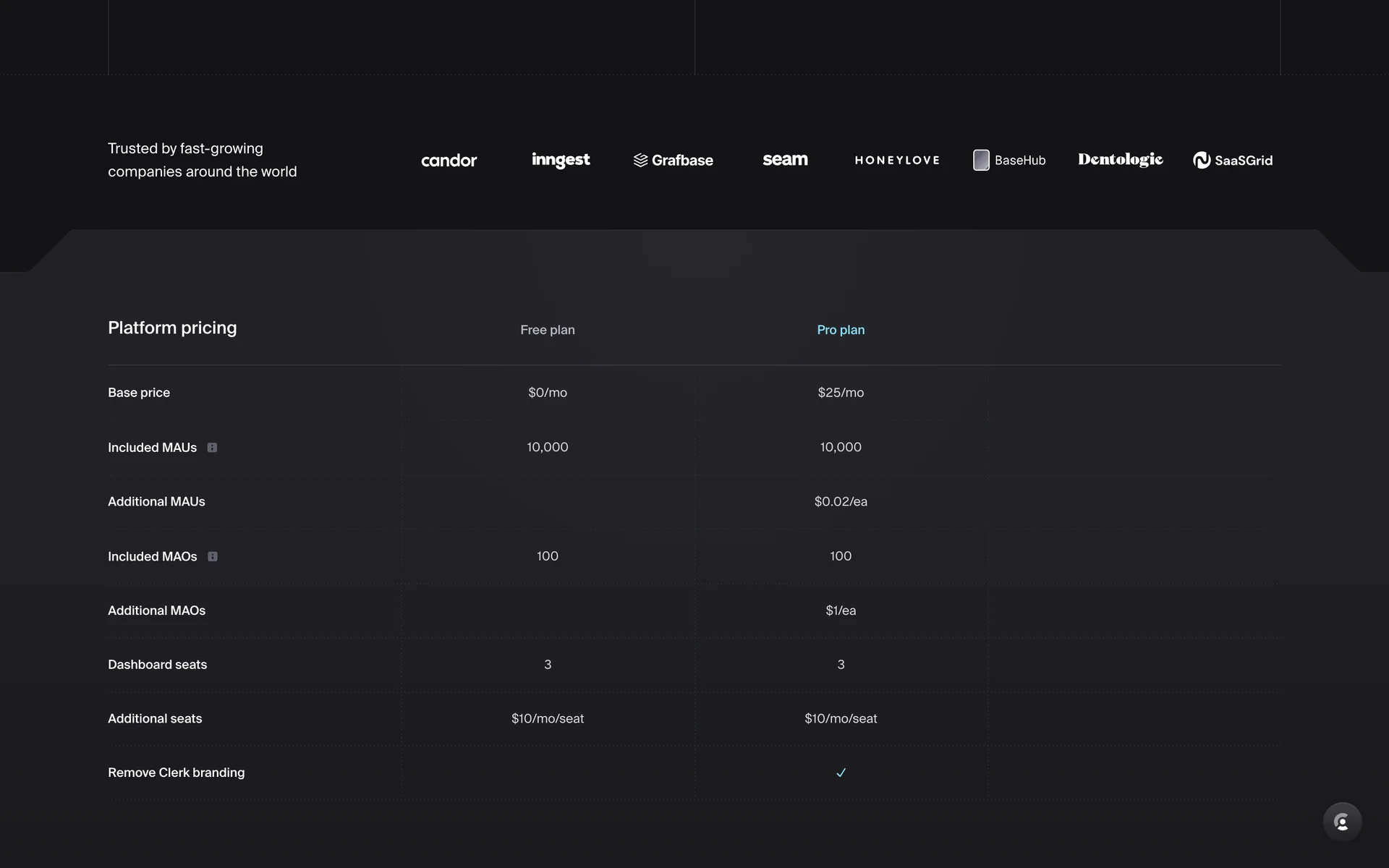This screenshot has width=1389, height=868.
Task: Click the inngest company logo
Action: click(561, 160)
